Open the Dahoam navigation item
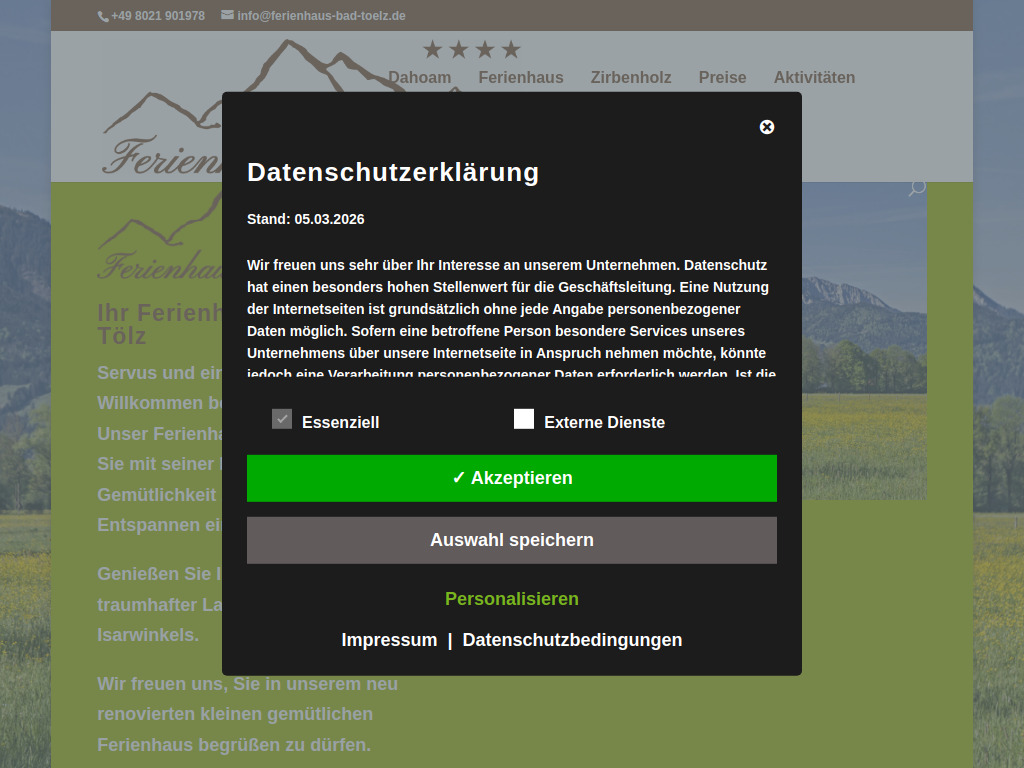Image resolution: width=1024 pixels, height=768 pixels. pyautogui.click(x=420, y=77)
